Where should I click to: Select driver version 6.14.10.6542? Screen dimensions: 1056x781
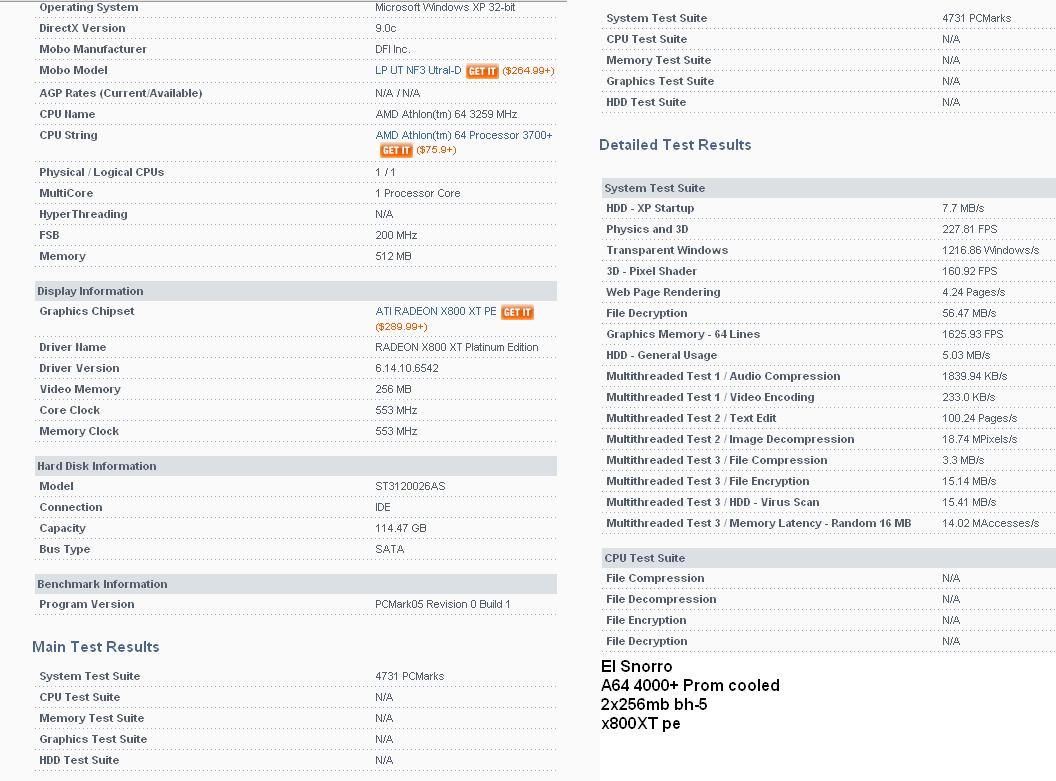(407, 368)
